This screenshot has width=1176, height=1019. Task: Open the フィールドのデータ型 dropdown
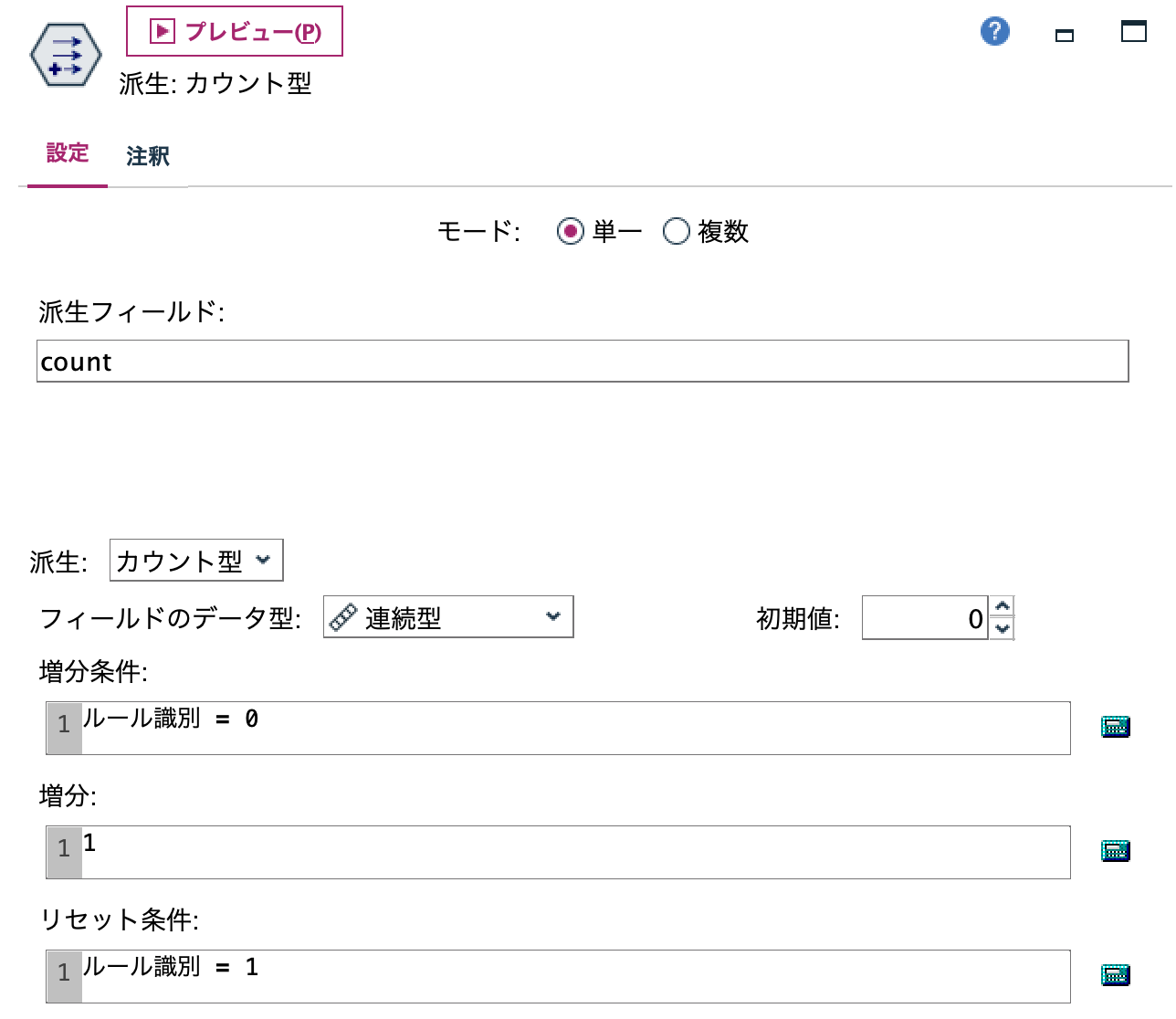click(x=447, y=617)
